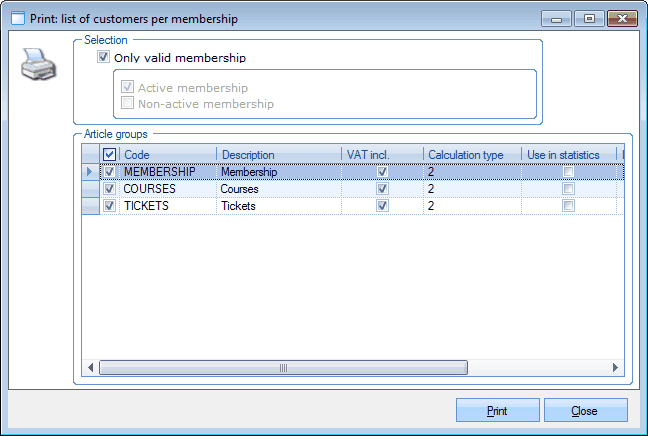Toggle Use in statistics for MEMBERSHIP row

(x=568, y=172)
